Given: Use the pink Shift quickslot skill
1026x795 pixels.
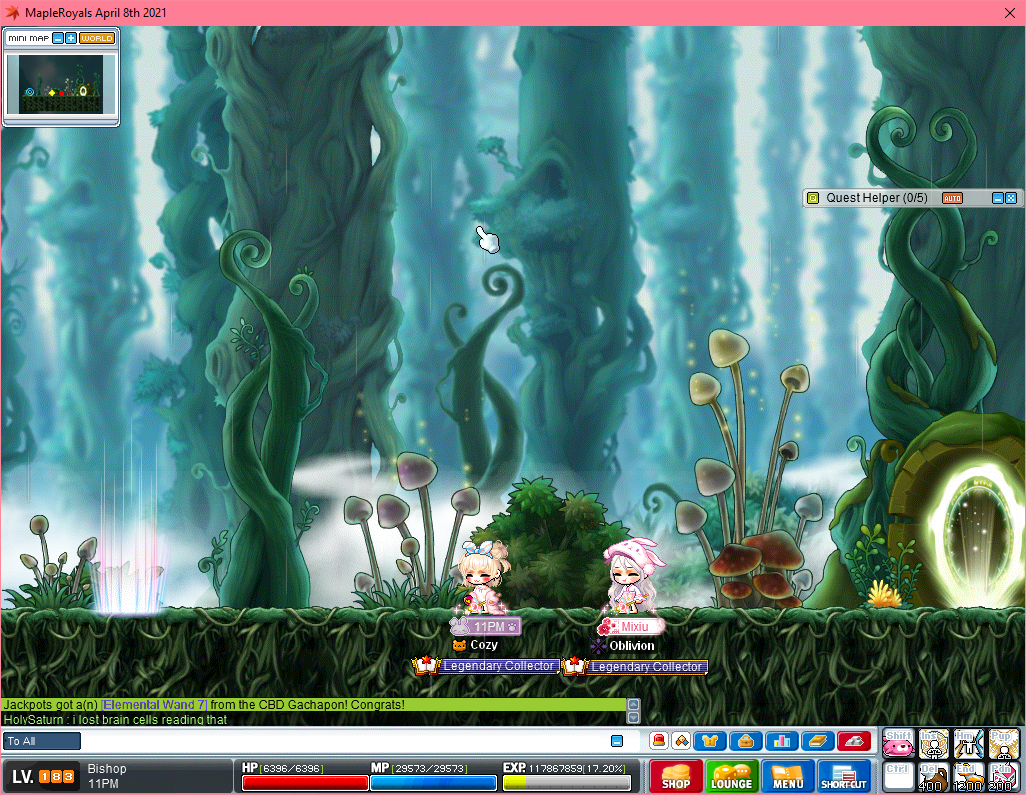Looking at the screenshot, I should point(899,743).
